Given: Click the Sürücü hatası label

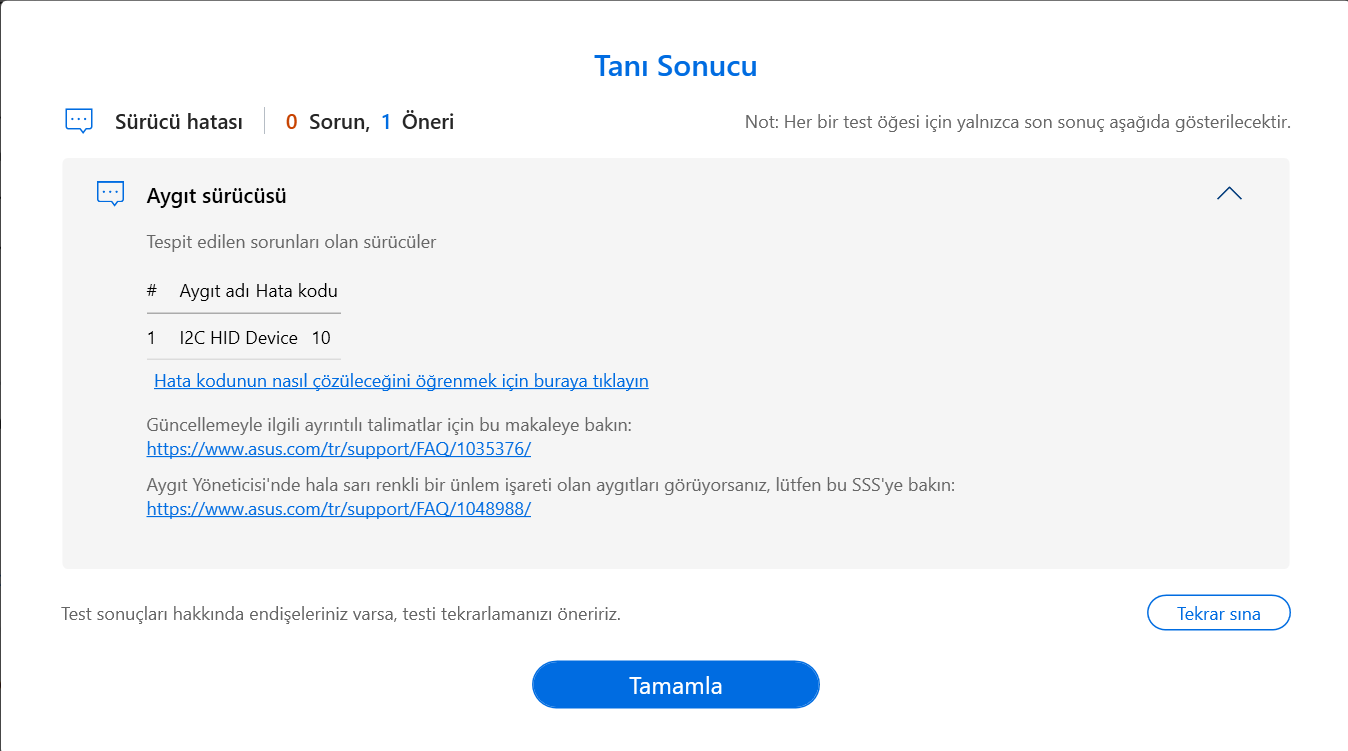Looking at the screenshot, I should [179, 122].
